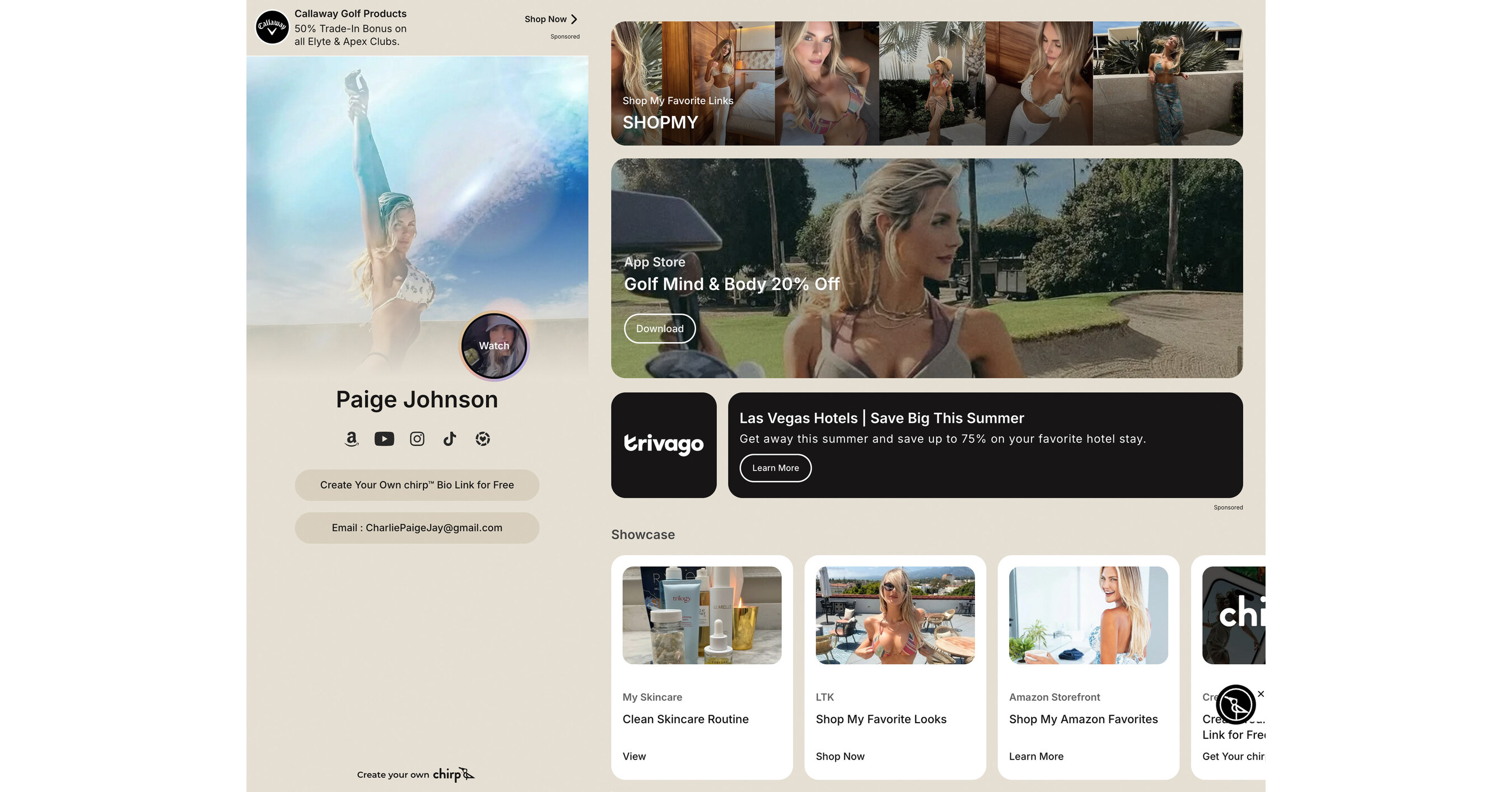Viewport: 1512px width, 792px height.
Task: Click the trivago logo tile
Action: pos(664,445)
